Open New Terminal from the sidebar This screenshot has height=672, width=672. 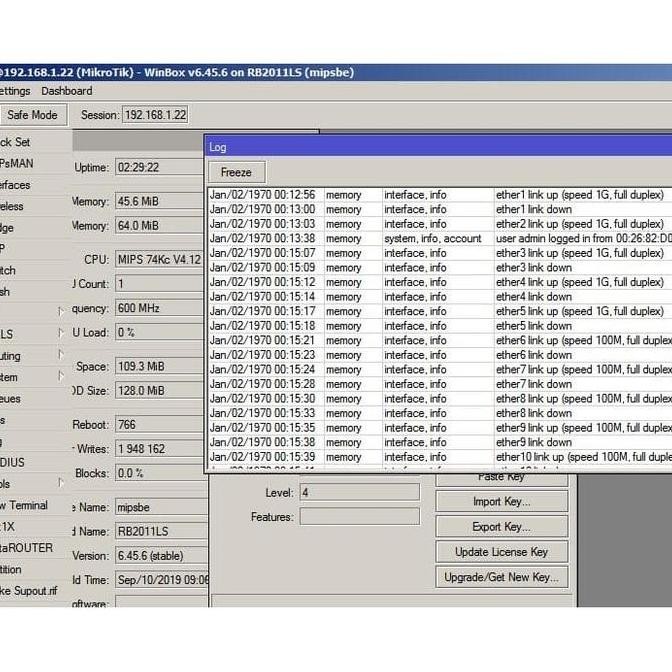click(x=24, y=506)
